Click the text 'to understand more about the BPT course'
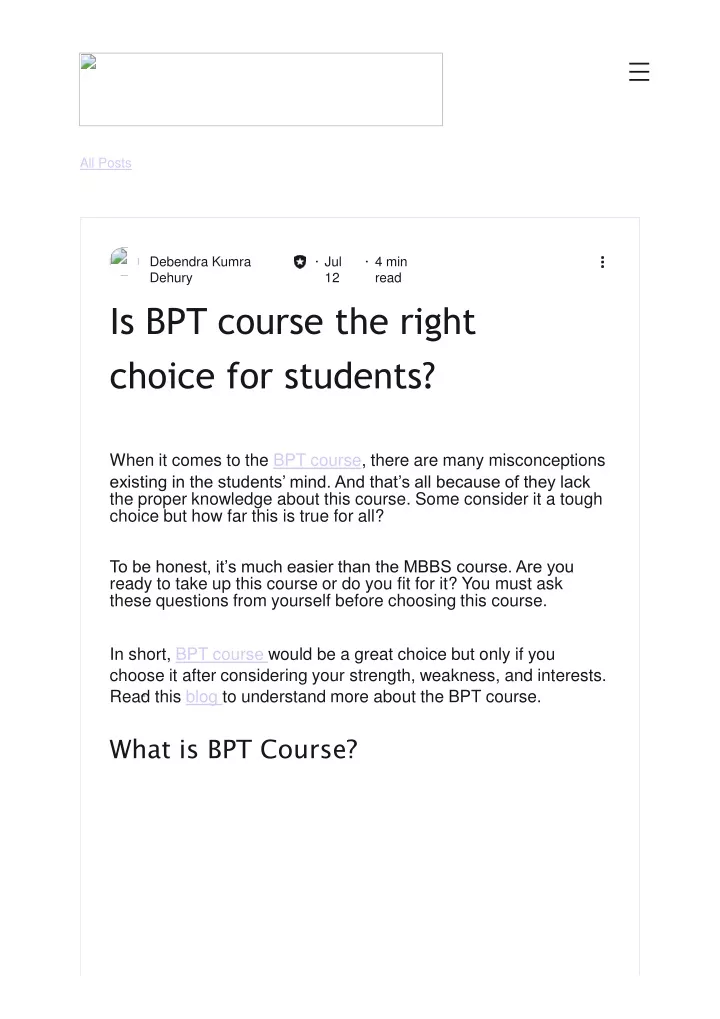 (x=381, y=697)
